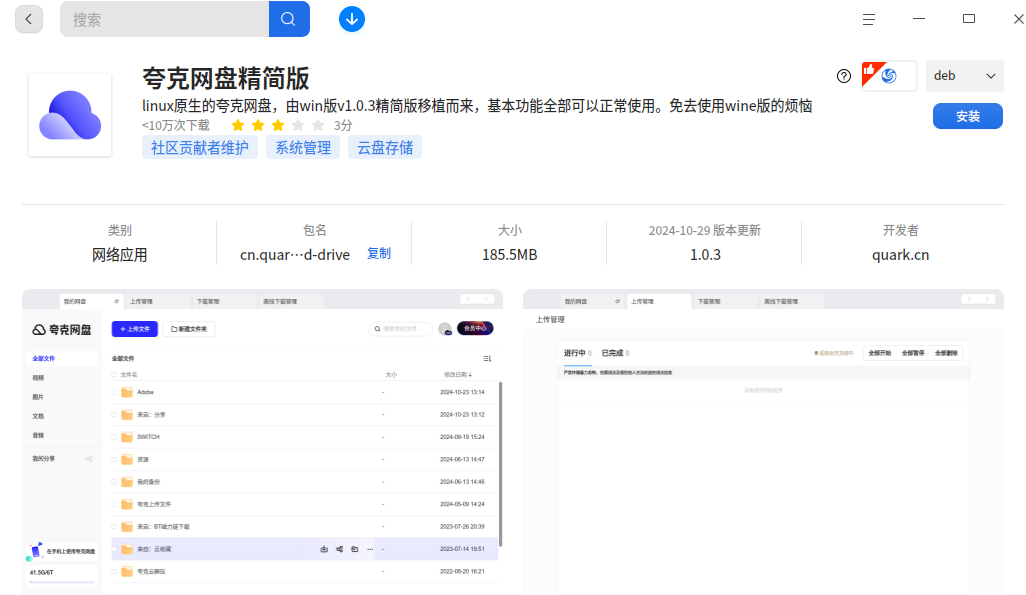This screenshot has height=595, width=1026.
Task: Select the 云盘存储 tag
Action: point(385,148)
